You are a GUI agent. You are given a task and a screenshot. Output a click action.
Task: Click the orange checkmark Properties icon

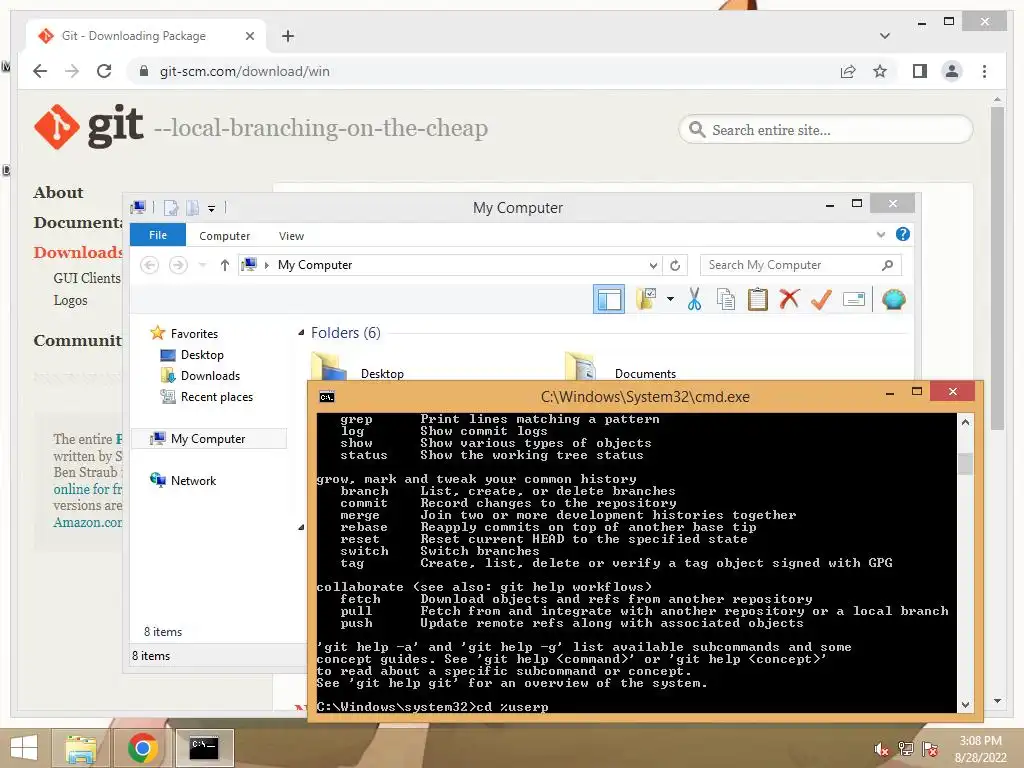[821, 299]
